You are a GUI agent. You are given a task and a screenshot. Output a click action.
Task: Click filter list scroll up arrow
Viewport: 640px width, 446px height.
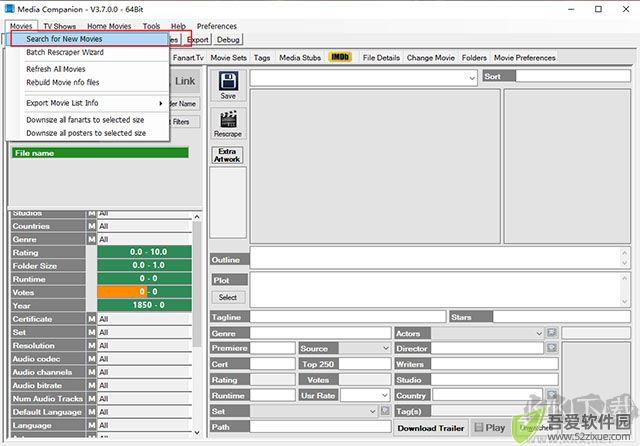pyautogui.click(x=197, y=217)
